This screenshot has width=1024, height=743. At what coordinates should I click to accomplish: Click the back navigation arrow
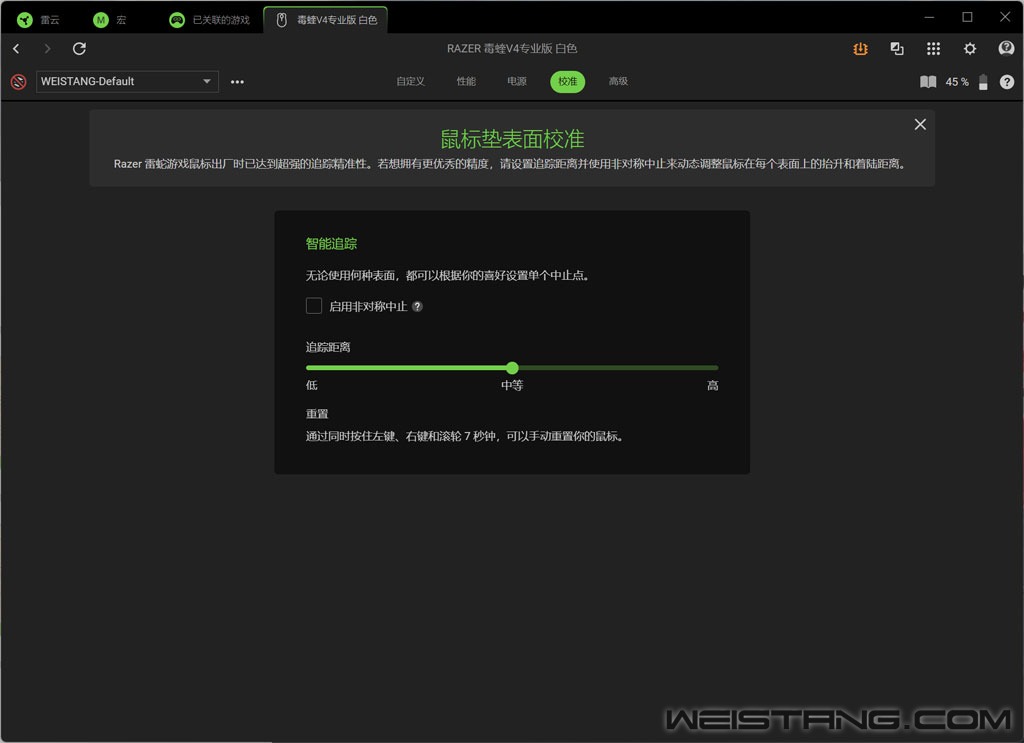point(16,49)
